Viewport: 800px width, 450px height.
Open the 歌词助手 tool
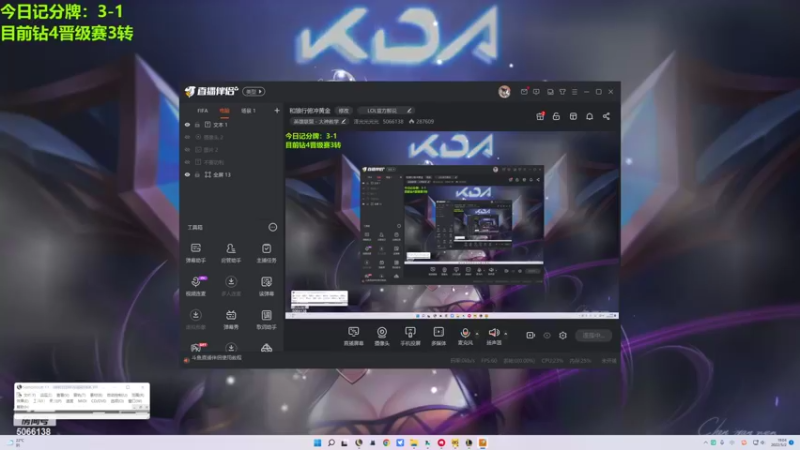266,319
